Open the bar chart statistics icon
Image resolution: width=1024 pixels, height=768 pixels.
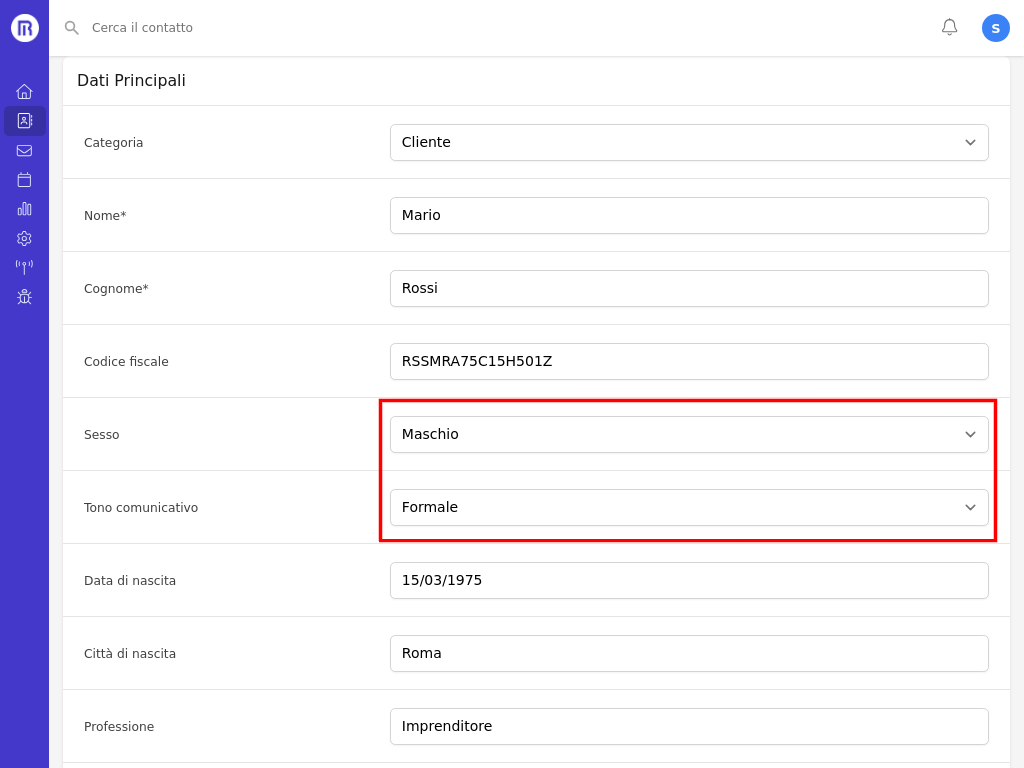point(24,209)
